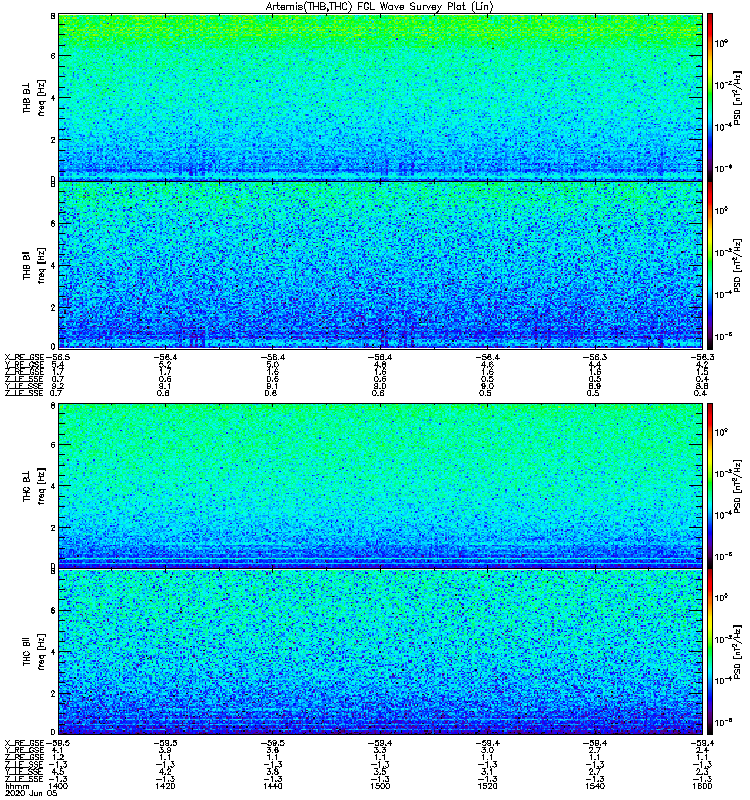This screenshot has width=750, height=800.
Task: Click the PSD [nT²/Hz] label beside THC B∥
Action: pyautogui.click(x=738, y=652)
